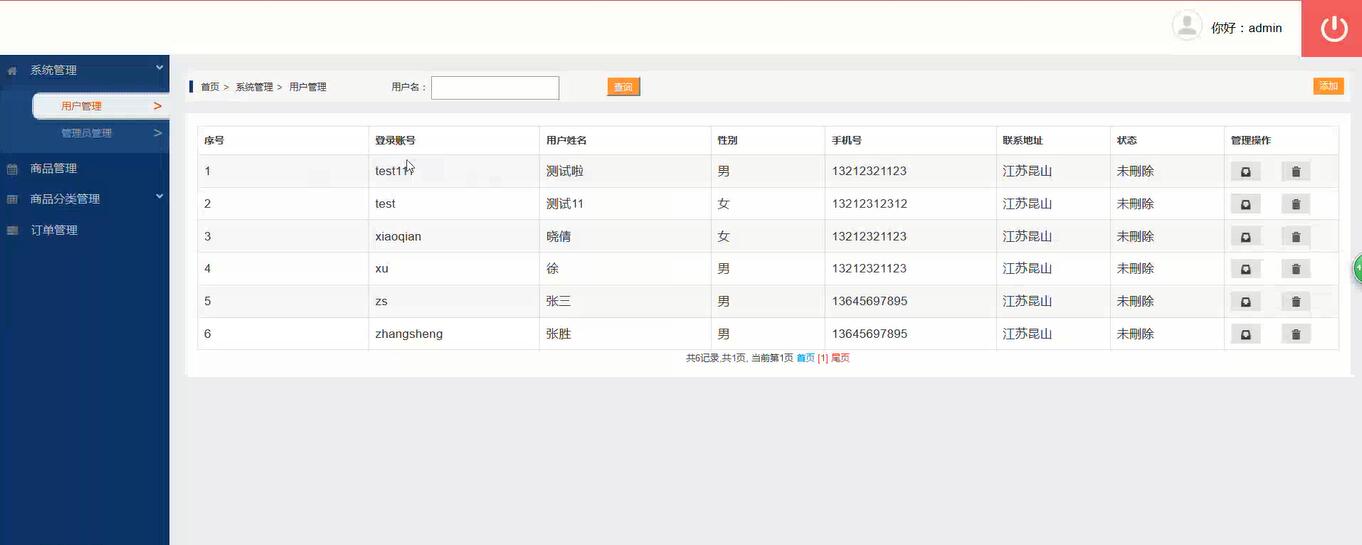Click 系统管理 in the breadcrumb
The width and height of the screenshot is (1362, 545).
point(254,87)
